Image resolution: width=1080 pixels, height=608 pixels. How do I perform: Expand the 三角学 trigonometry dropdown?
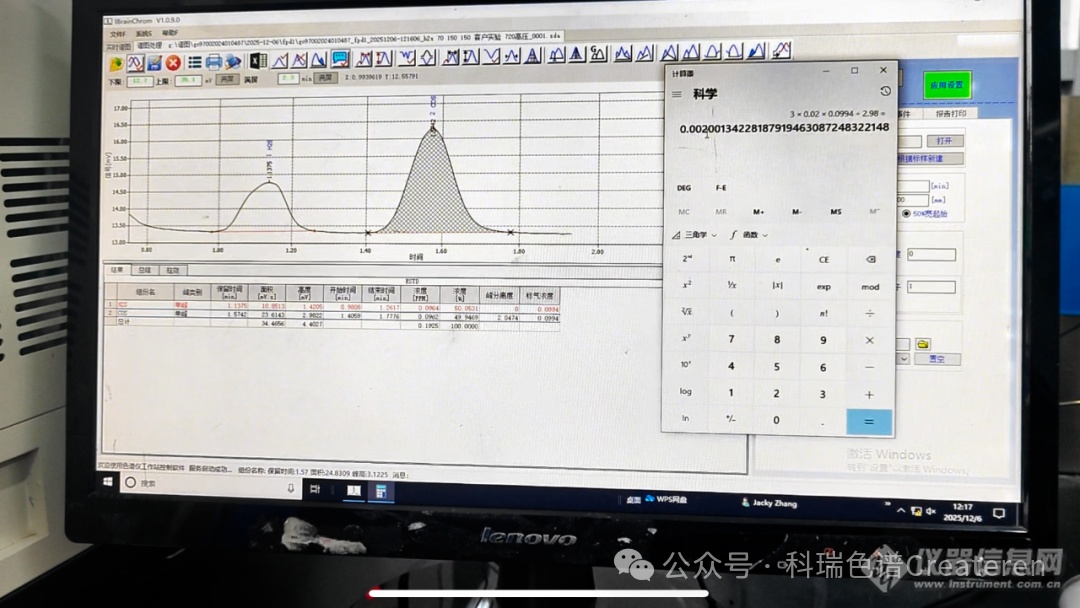coord(695,235)
